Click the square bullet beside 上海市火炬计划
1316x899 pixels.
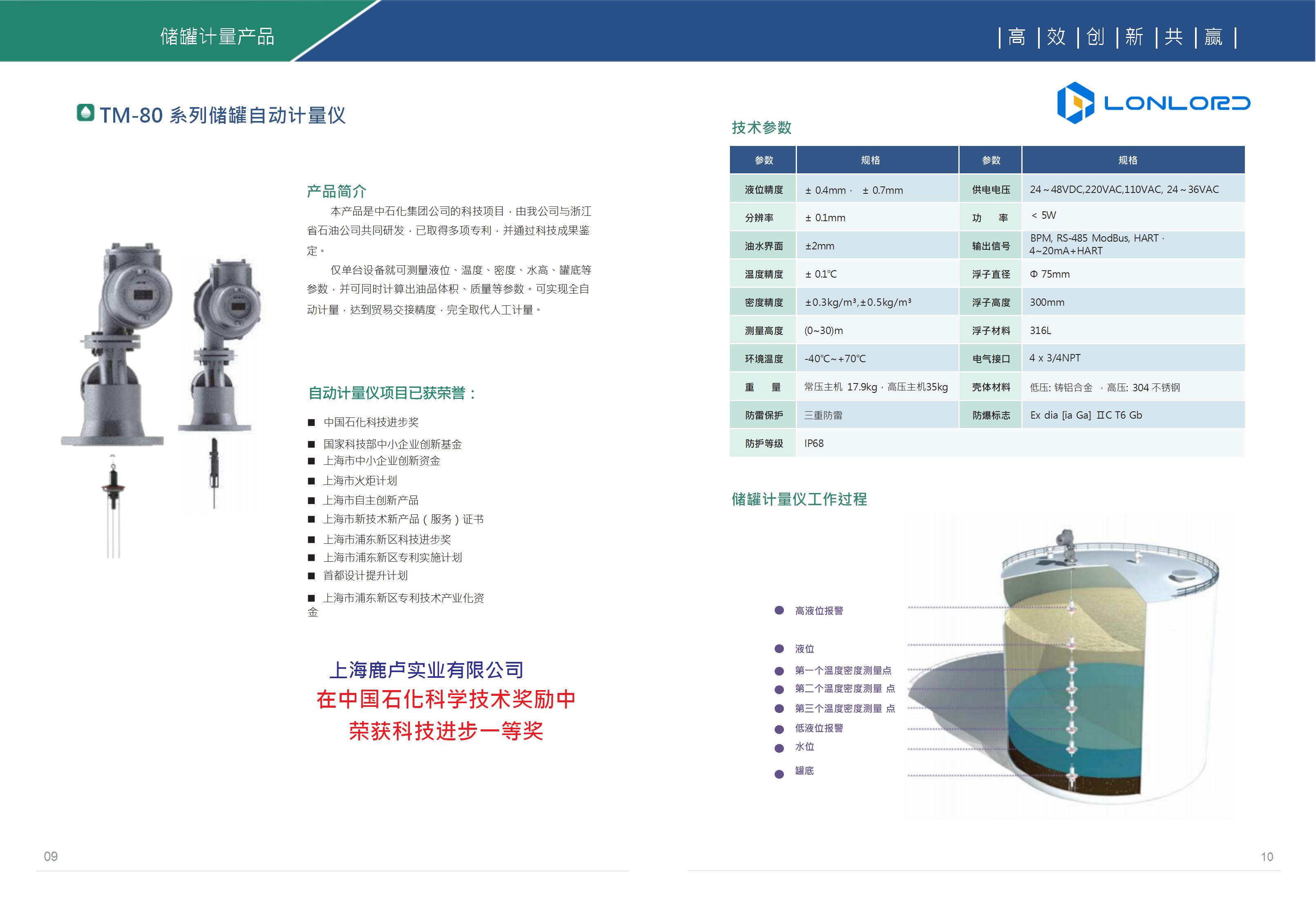pyautogui.click(x=311, y=481)
